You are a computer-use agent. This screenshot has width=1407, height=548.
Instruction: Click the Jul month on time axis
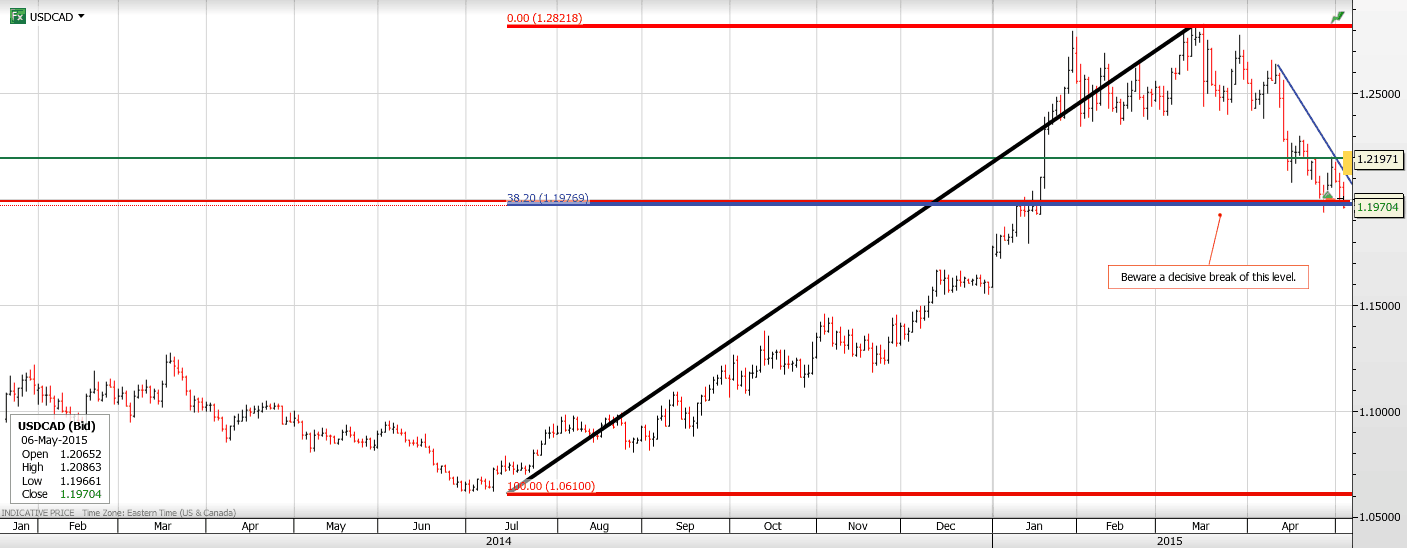510,525
